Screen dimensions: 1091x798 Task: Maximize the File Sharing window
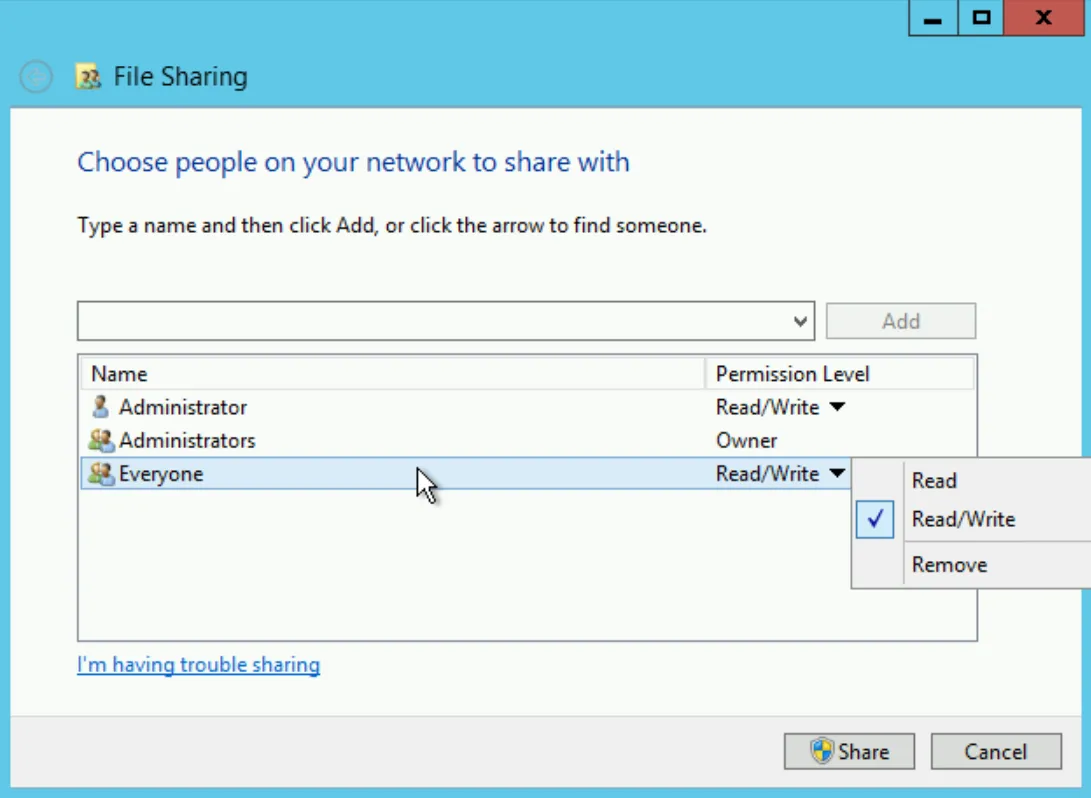(981, 18)
